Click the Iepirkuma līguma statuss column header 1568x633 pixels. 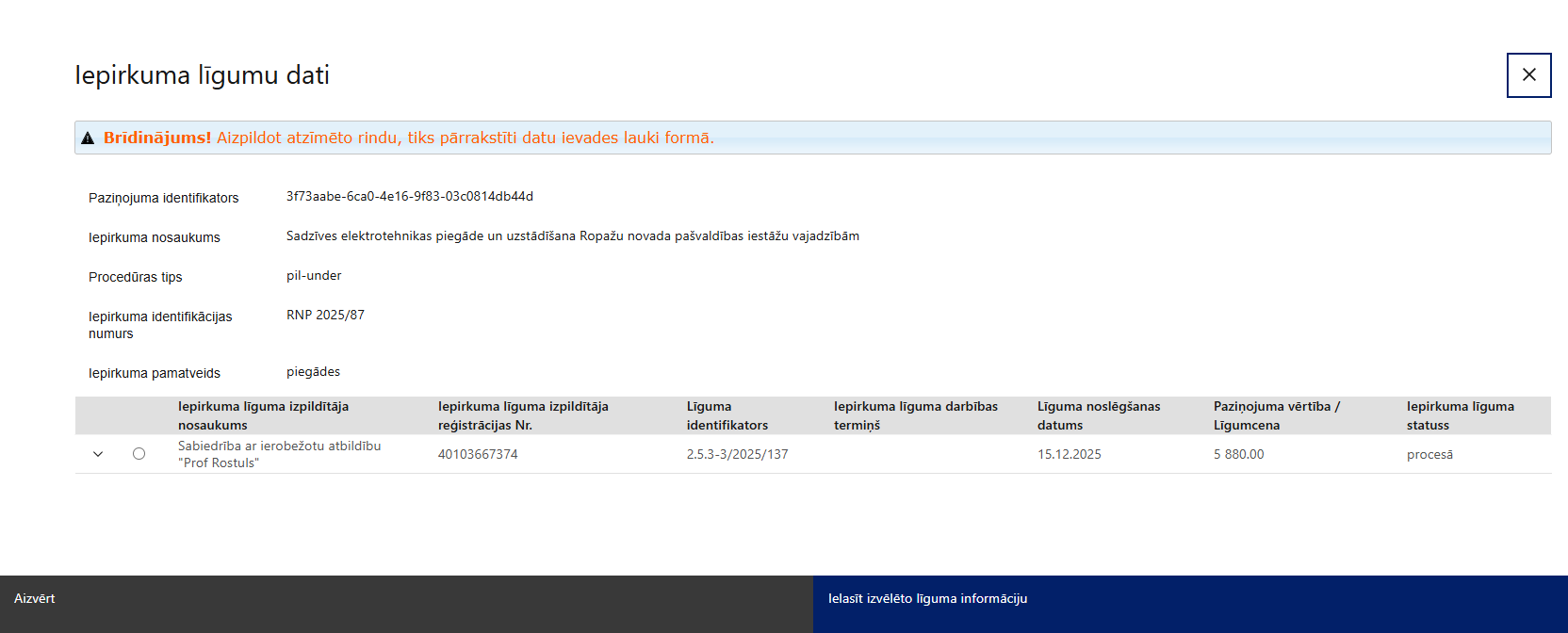point(1460,415)
